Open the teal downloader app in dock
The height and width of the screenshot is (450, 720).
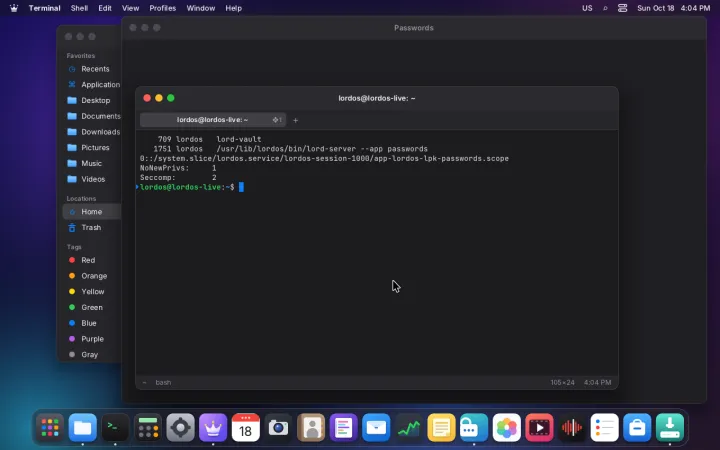click(x=669, y=428)
